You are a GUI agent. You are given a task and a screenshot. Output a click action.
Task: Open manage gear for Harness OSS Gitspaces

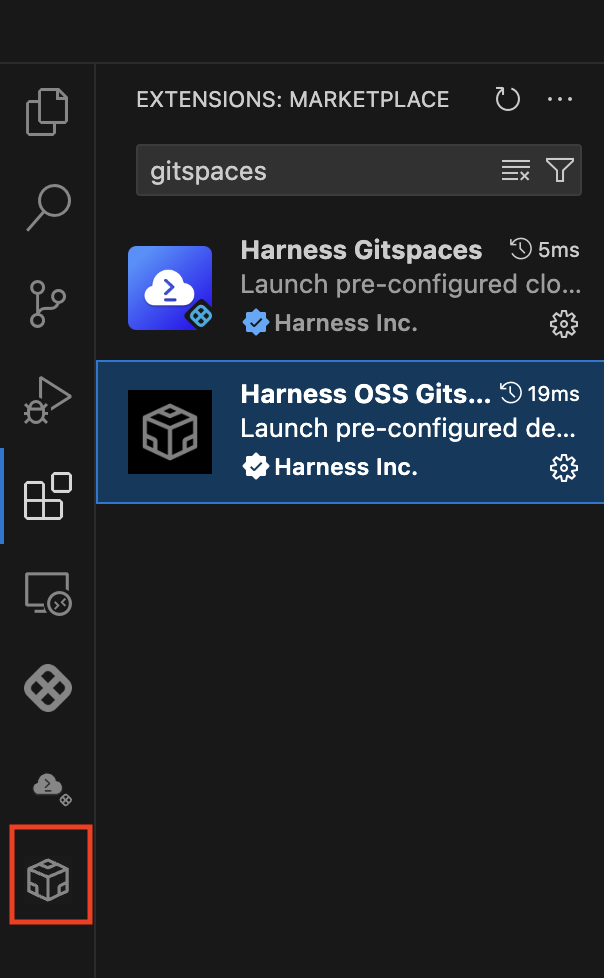pyautogui.click(x=564, y=468)
